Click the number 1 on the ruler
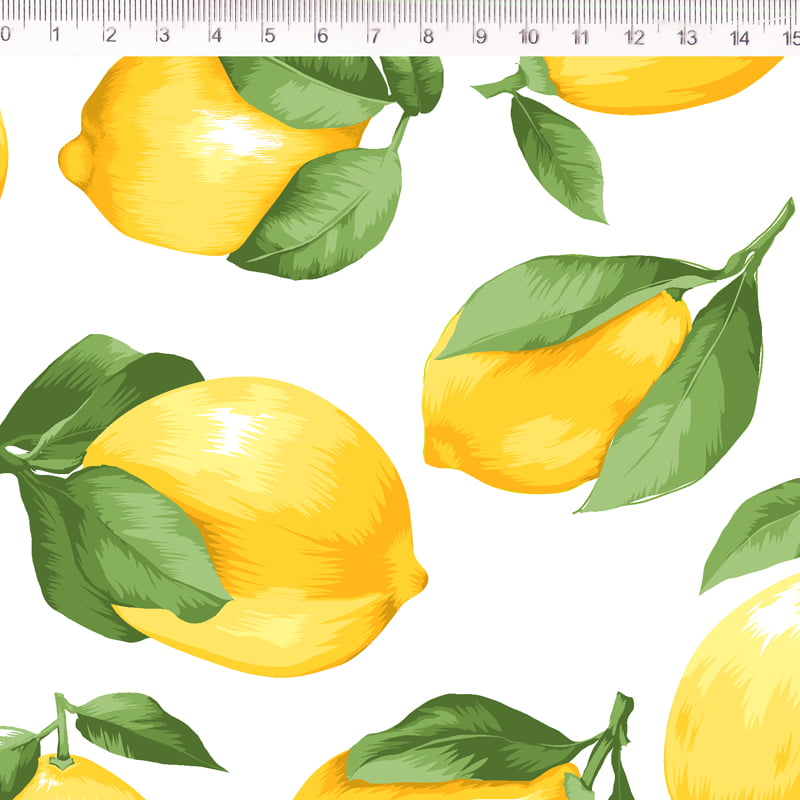The width and height of the screenshot is (800, 800). click(x=56, y=37)
